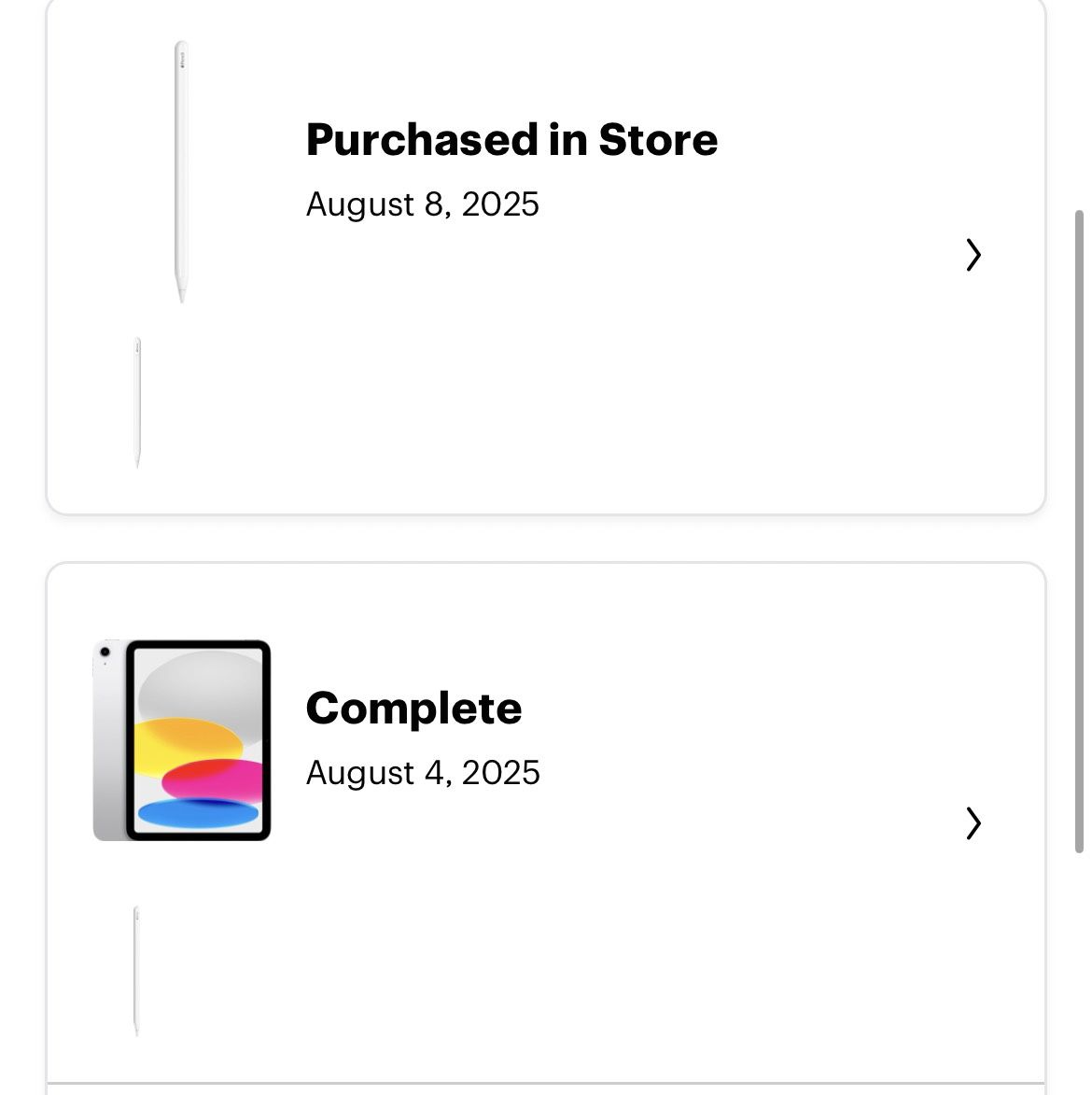
Task: Open the Purchased in Store heading
Action: (x=511, y=140)
